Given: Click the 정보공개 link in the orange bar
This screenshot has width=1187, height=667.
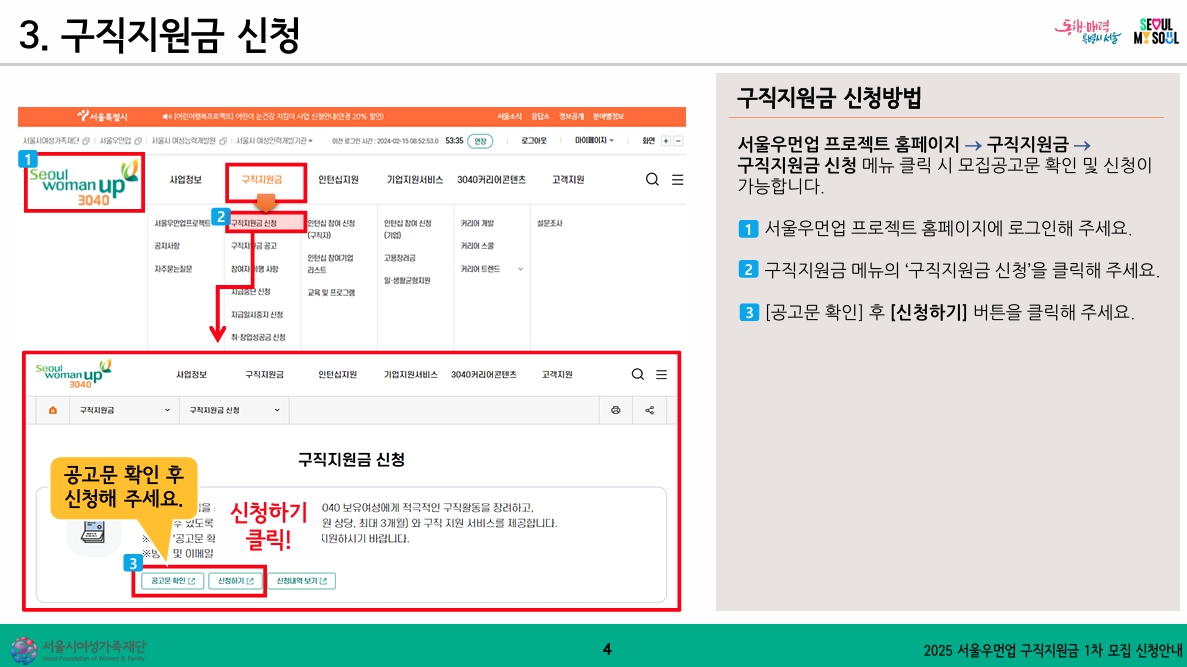Looking at the screenshot, I should tap(572, 117).
